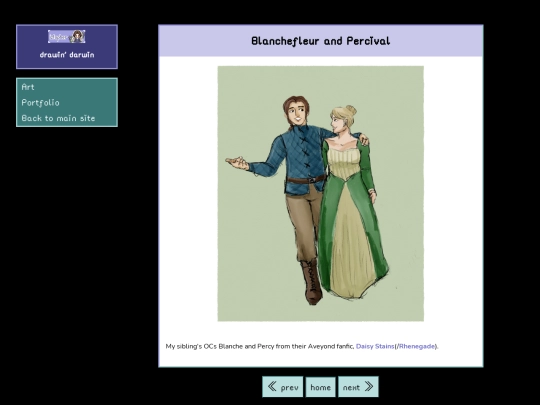The image size is (540, 405).
Task: Select Back to main site link
Action: (58, 118)
